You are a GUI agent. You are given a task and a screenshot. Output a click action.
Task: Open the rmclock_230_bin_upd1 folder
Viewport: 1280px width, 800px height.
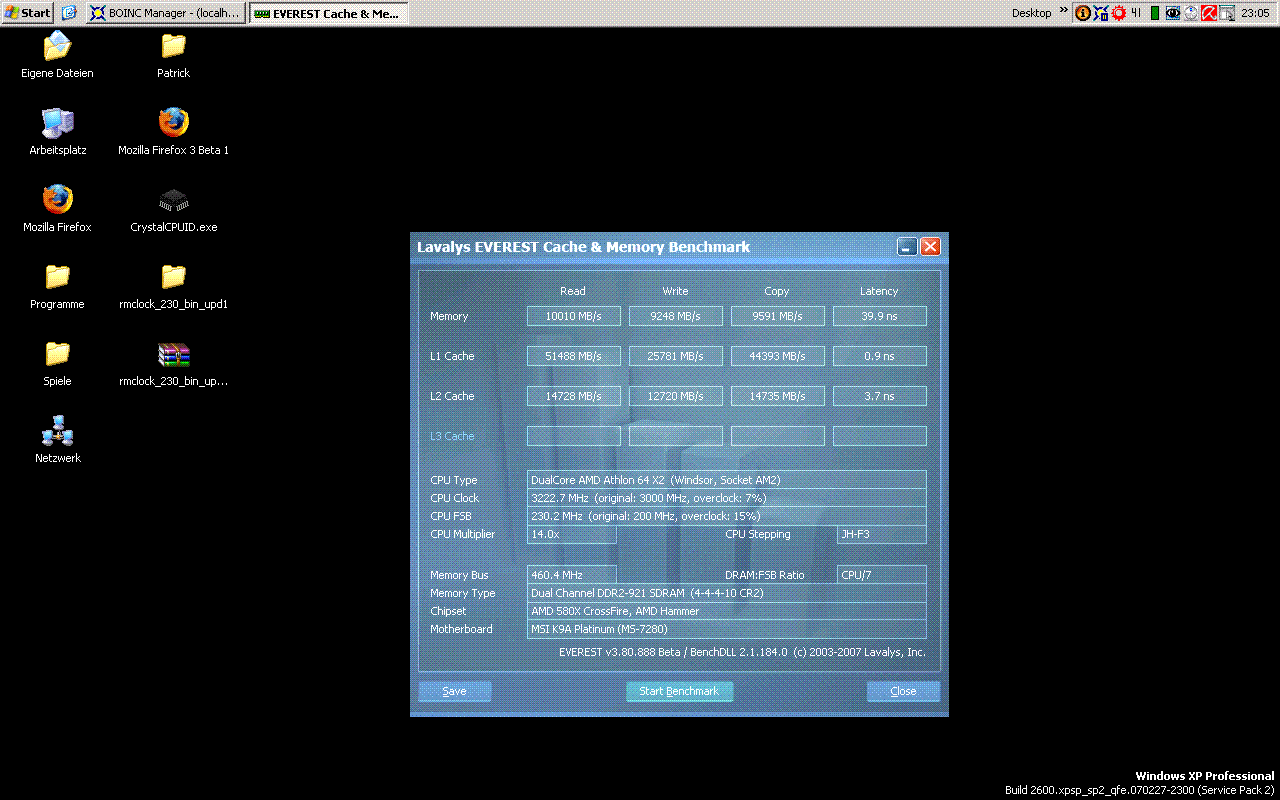click(x=173, y=277)
